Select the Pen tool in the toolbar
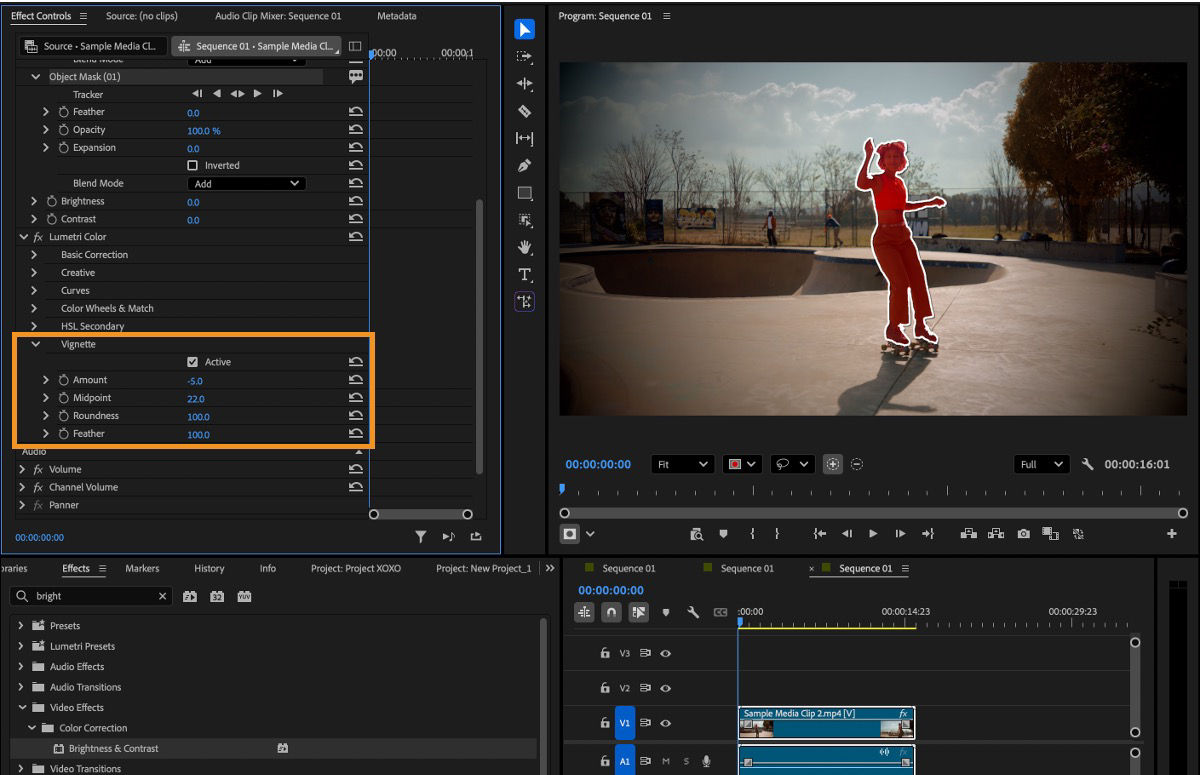This screenshot has width=1200, height=775. point(524,166)
